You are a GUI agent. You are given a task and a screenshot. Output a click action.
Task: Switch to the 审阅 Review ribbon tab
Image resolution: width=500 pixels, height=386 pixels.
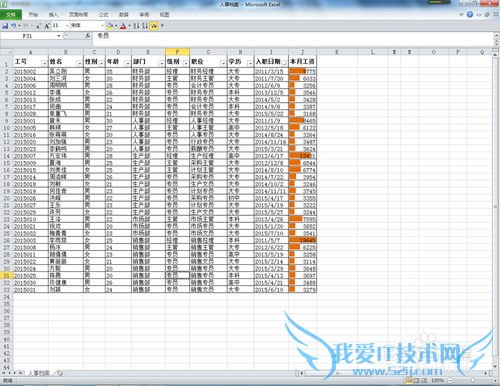coord(144,15)
